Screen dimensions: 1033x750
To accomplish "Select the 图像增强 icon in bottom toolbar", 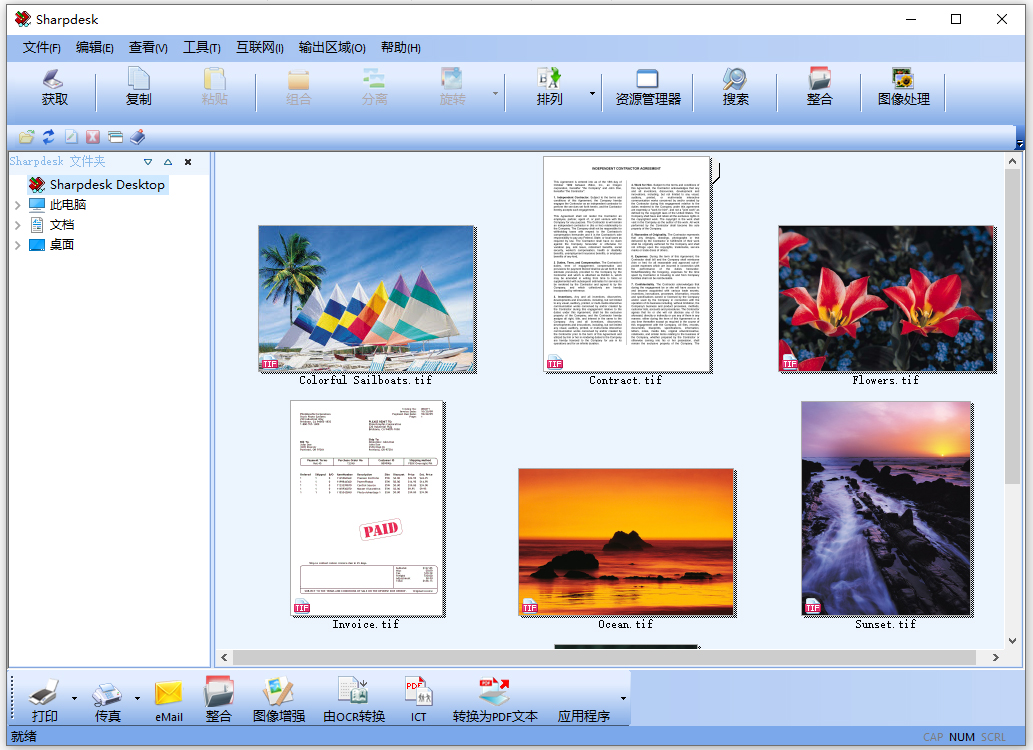I will click(278, 698).
